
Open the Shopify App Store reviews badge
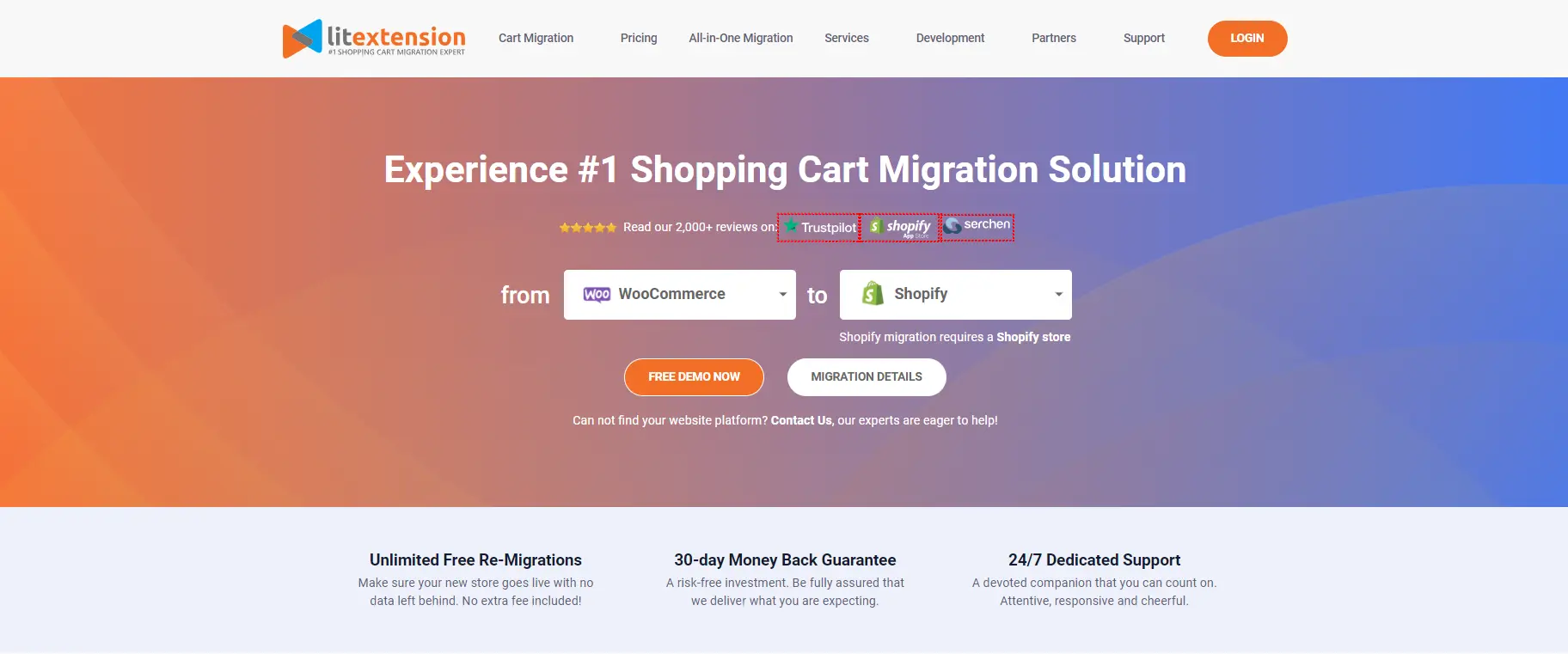tap(899, 227)
